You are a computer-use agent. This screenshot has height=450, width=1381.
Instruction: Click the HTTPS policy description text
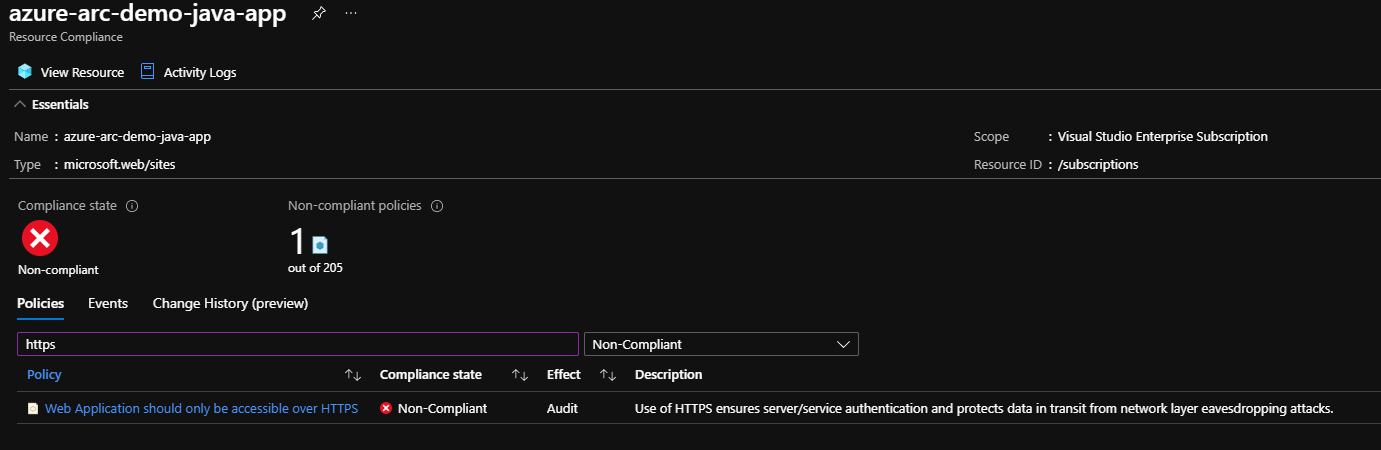tap(985, 408)
